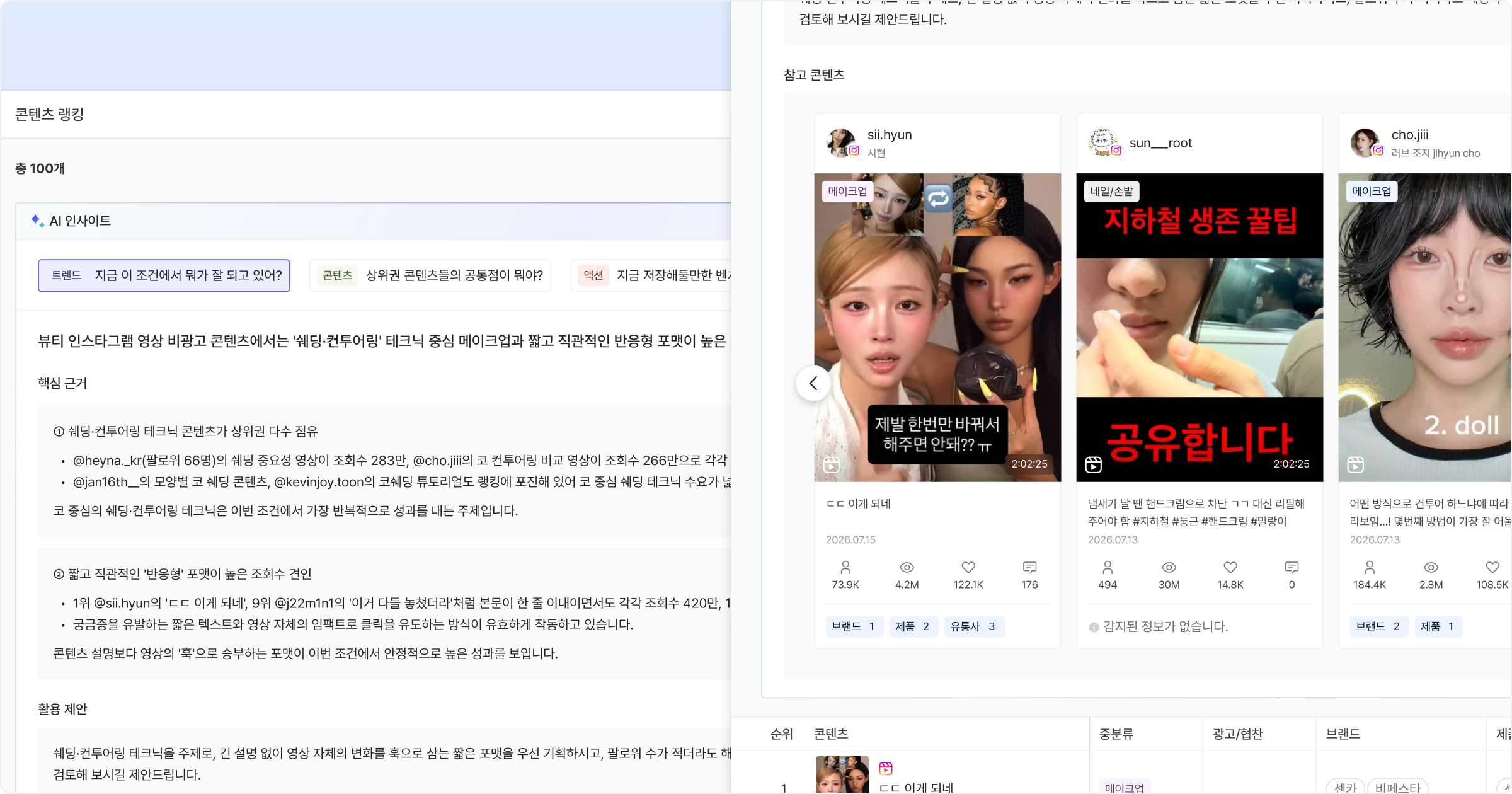Click 브랜드 2 tag on cho.jiii card
This screenshot has height=794, width=1512.
1378,626
